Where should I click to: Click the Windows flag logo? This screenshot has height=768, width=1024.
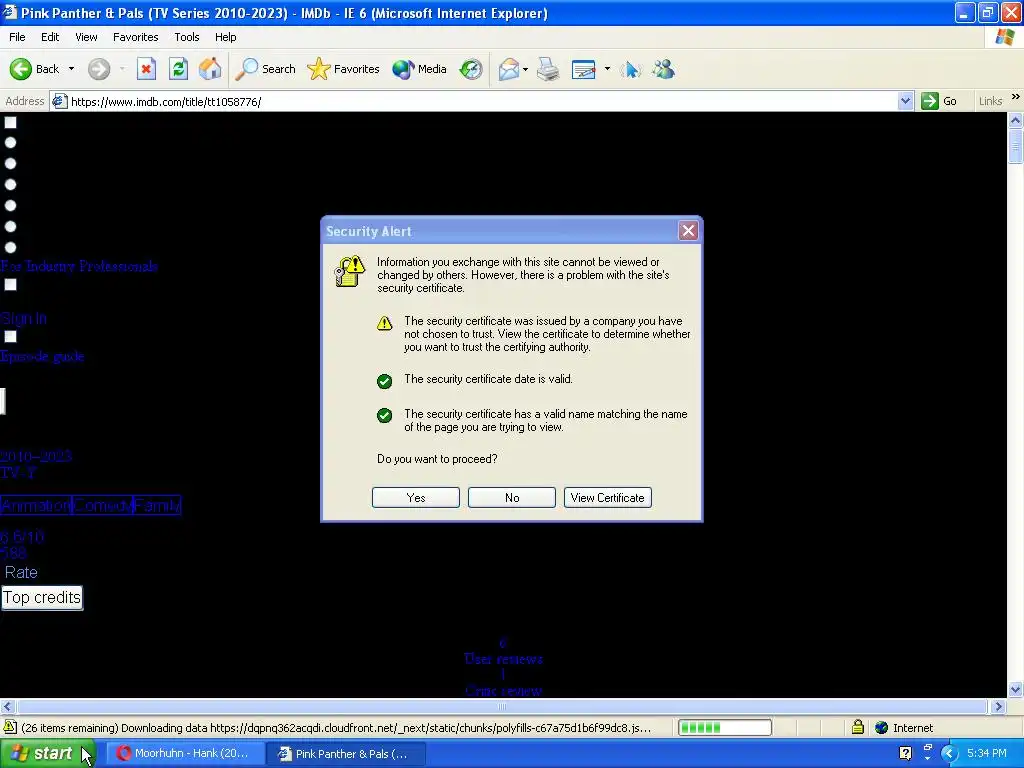pyautogui.click(x=1004, y=37)
